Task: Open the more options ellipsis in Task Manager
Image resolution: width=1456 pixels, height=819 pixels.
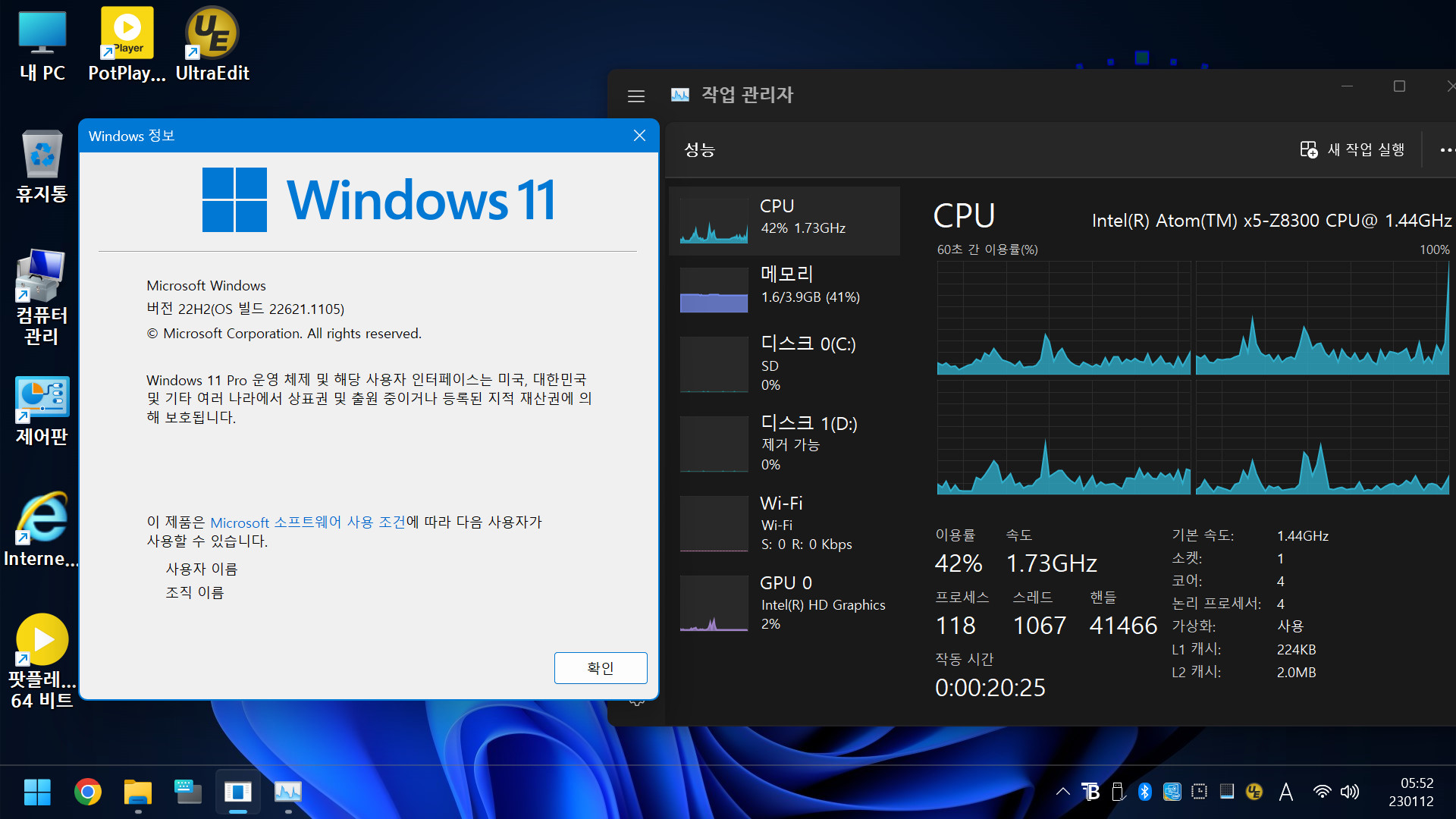Action: tap(1447, 150)
